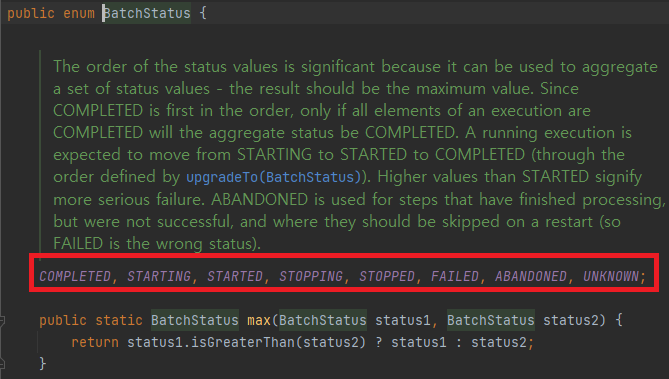This screenshot has width=669, height=379.
Task: Click the BatchStatus return type of max
Action: [x=195, y=320]
